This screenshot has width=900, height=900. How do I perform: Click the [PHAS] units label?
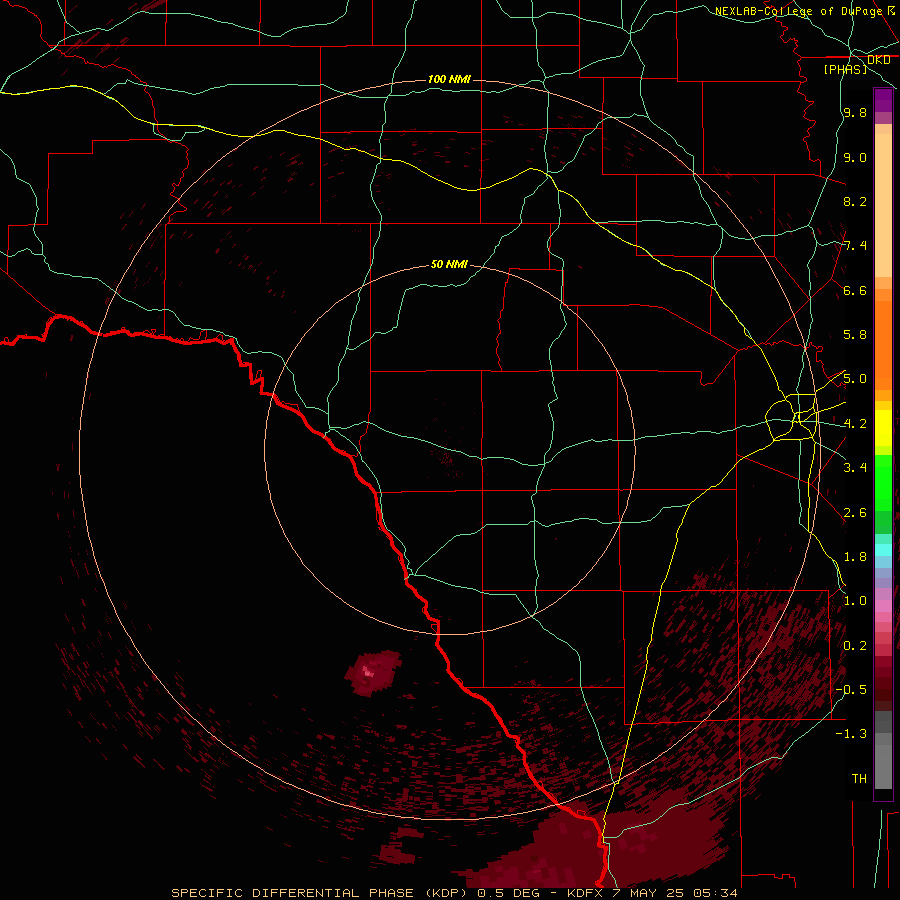click(x=845, y=69)
